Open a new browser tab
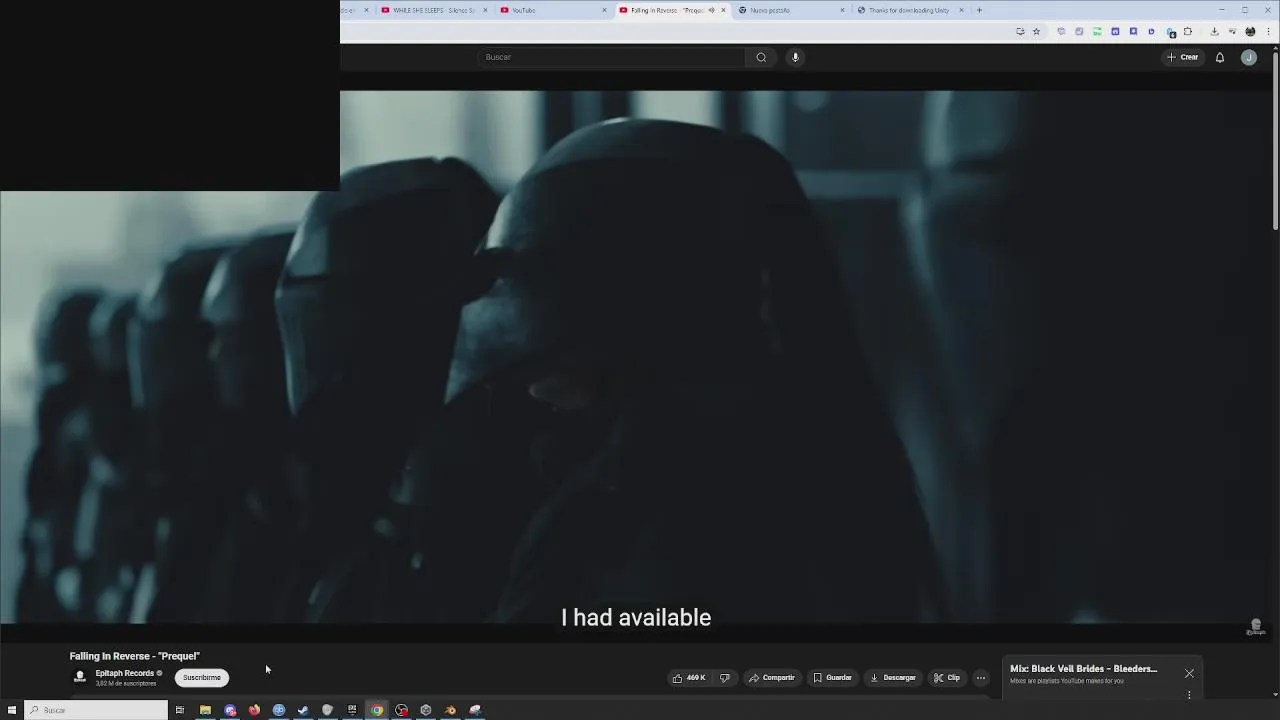Viewport: 1280px width, 720px height. click(x=979, y=10)
